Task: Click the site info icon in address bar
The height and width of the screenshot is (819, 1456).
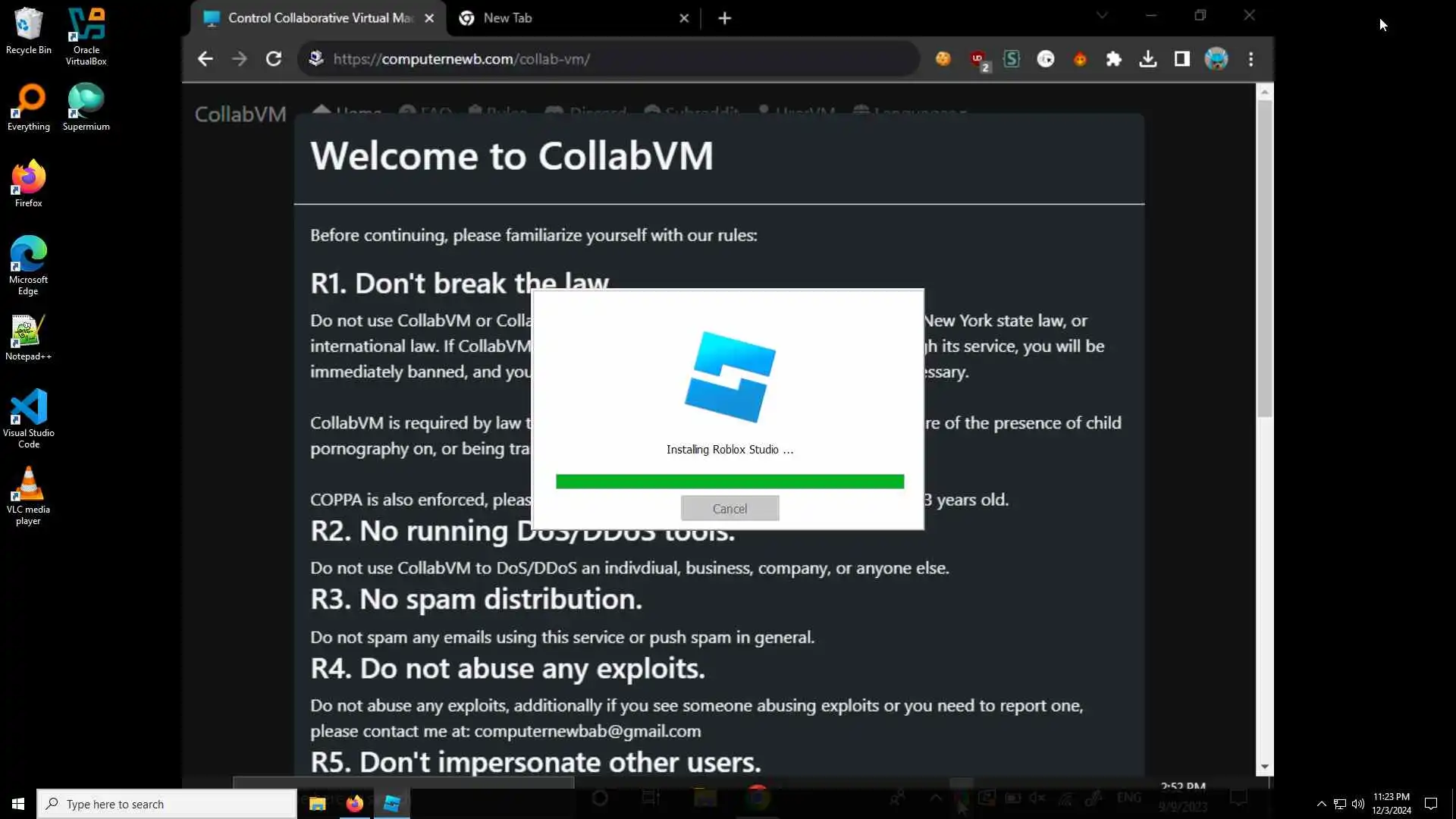Action: coord(316,59)
